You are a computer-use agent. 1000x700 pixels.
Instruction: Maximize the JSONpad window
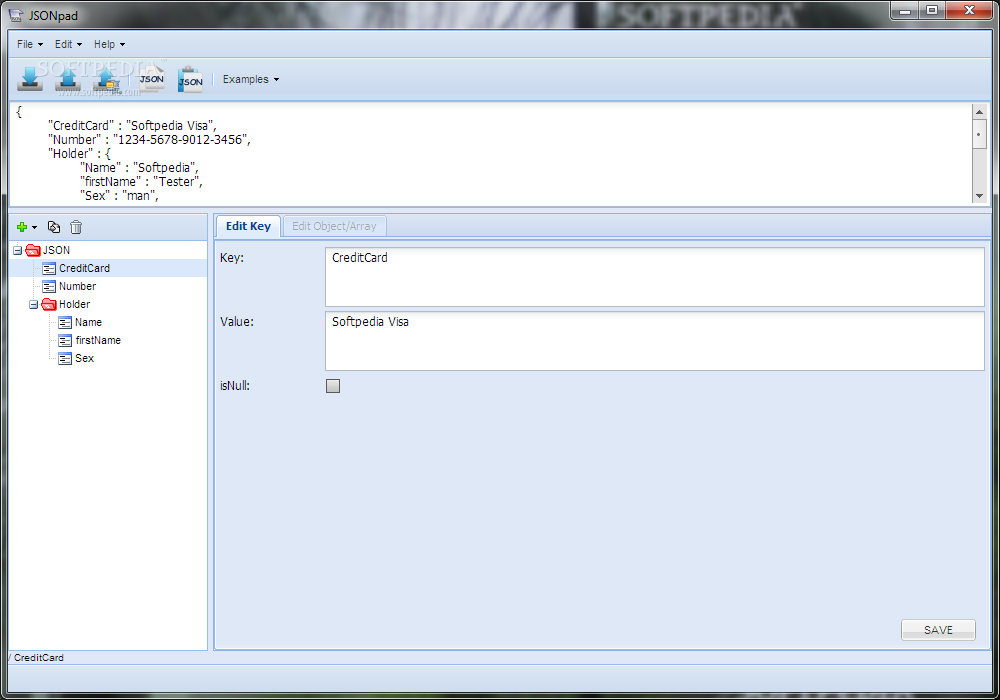[x=932, y=10]
